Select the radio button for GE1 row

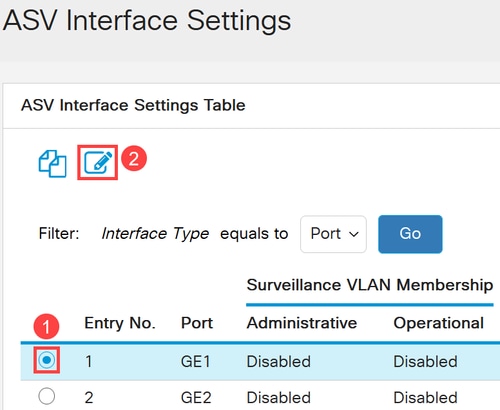tap(47, 360)
